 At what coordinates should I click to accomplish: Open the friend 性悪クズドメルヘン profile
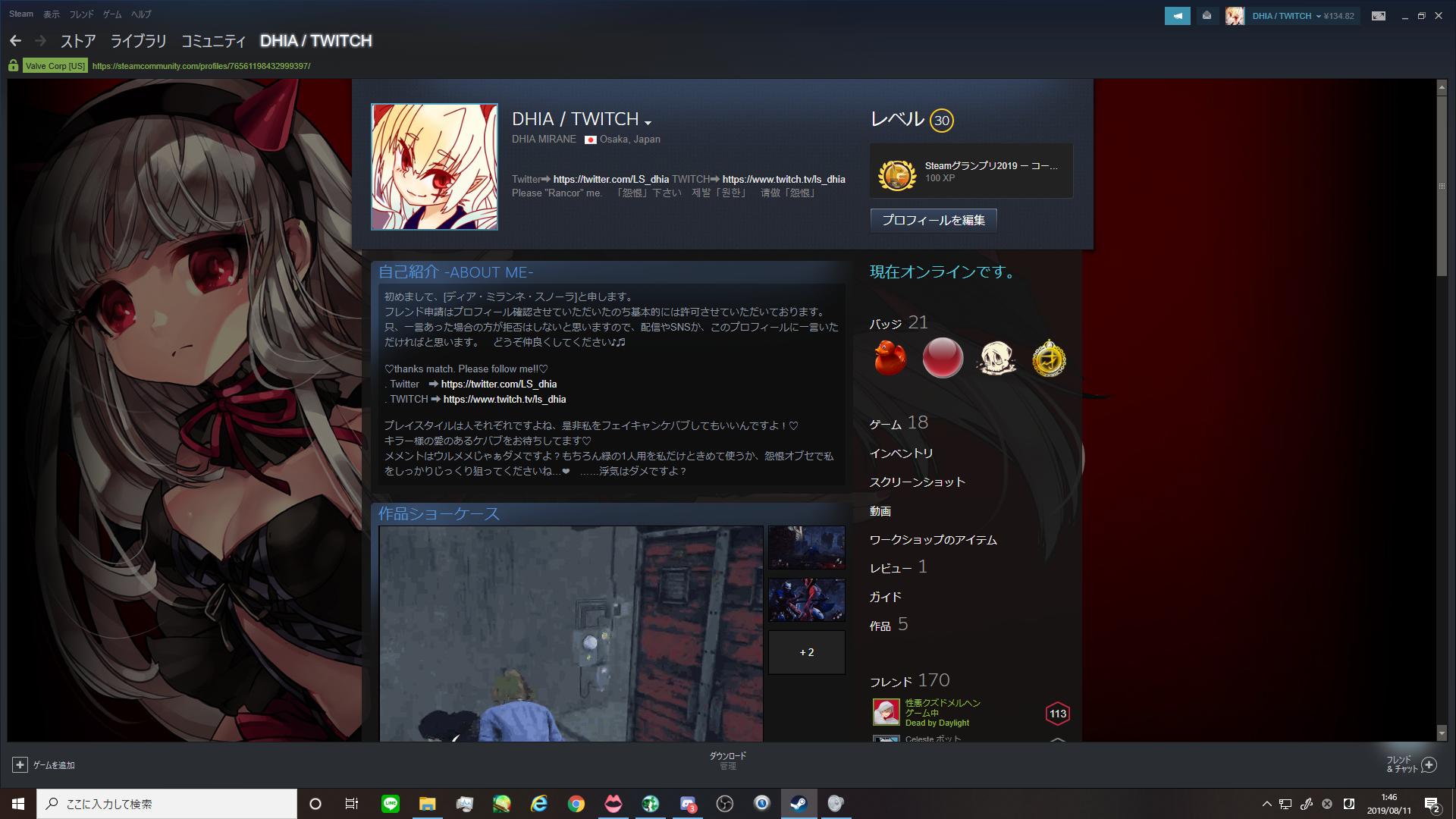(x=943, y=703)
